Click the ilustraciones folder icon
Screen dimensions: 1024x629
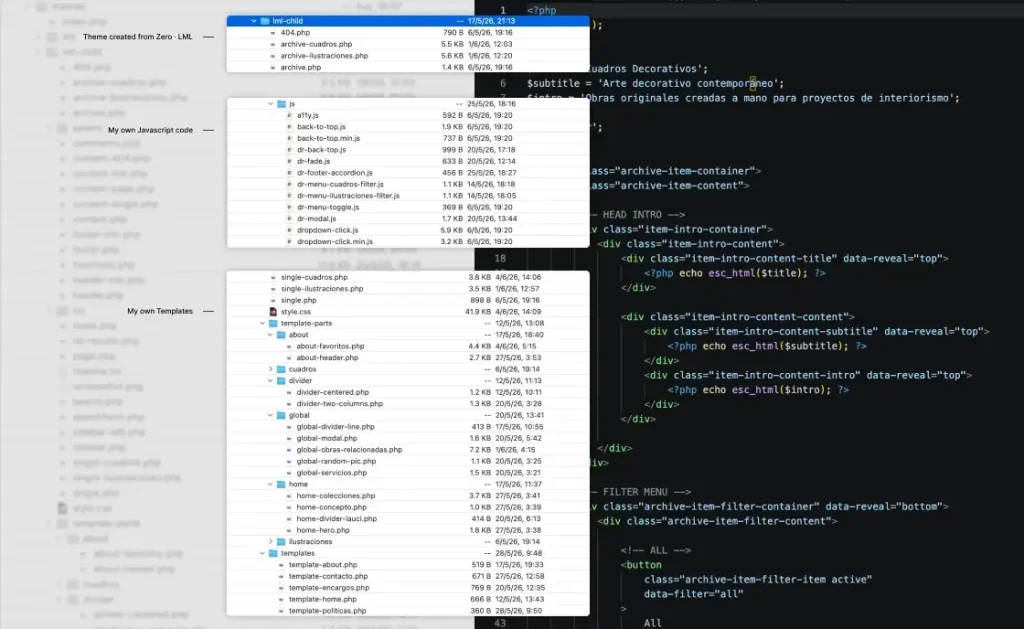click(281, 542)
